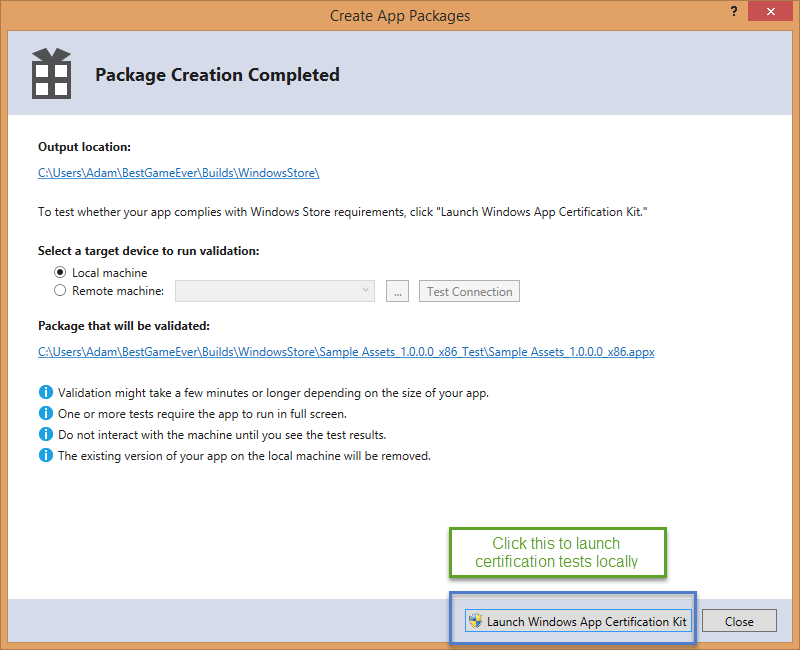Click 'Package that will be validated:' label
The height and width of the screenshot is (650, 800).
(124, 326)
